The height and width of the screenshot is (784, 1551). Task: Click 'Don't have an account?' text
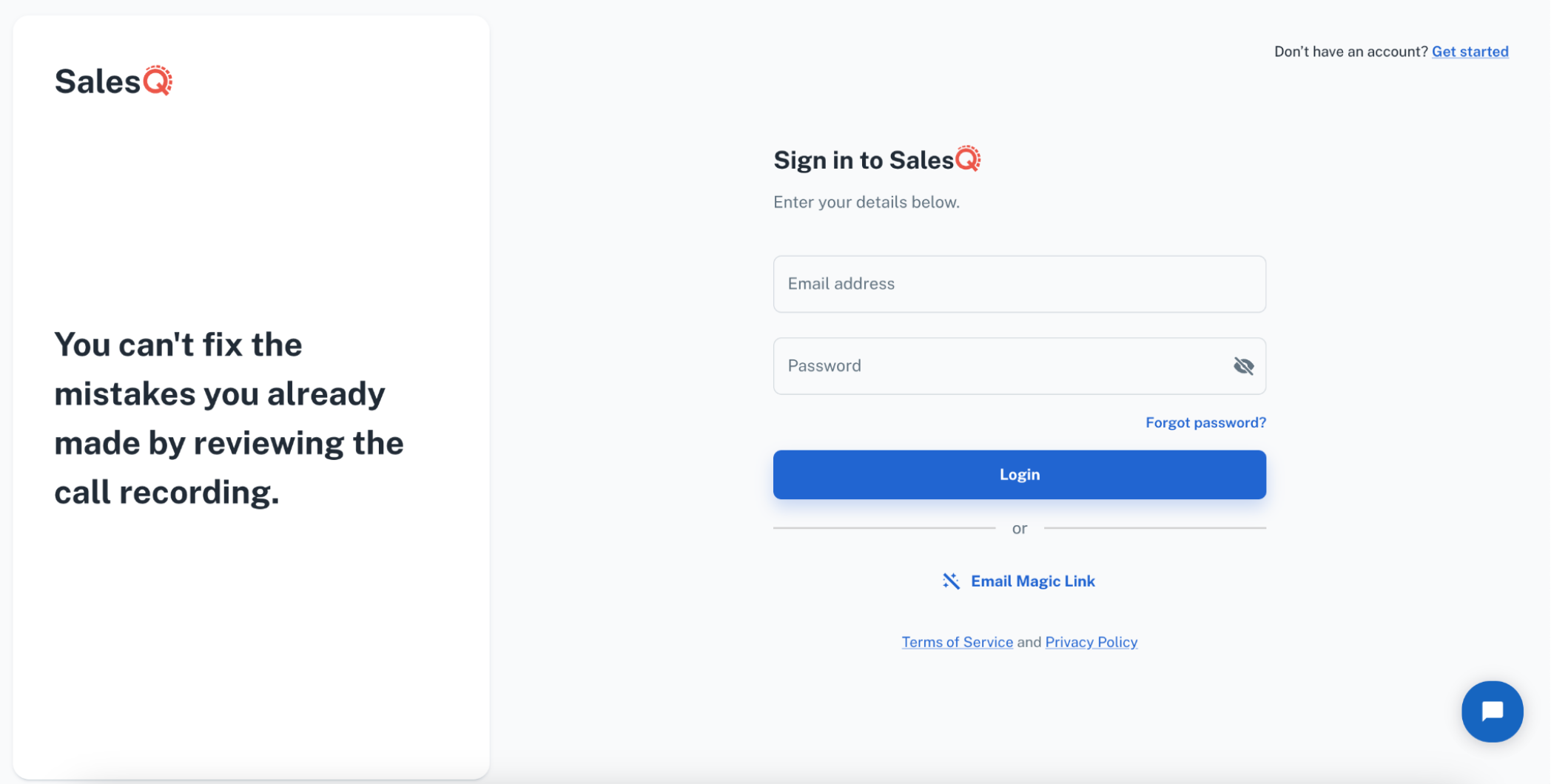pos(1350,52)
